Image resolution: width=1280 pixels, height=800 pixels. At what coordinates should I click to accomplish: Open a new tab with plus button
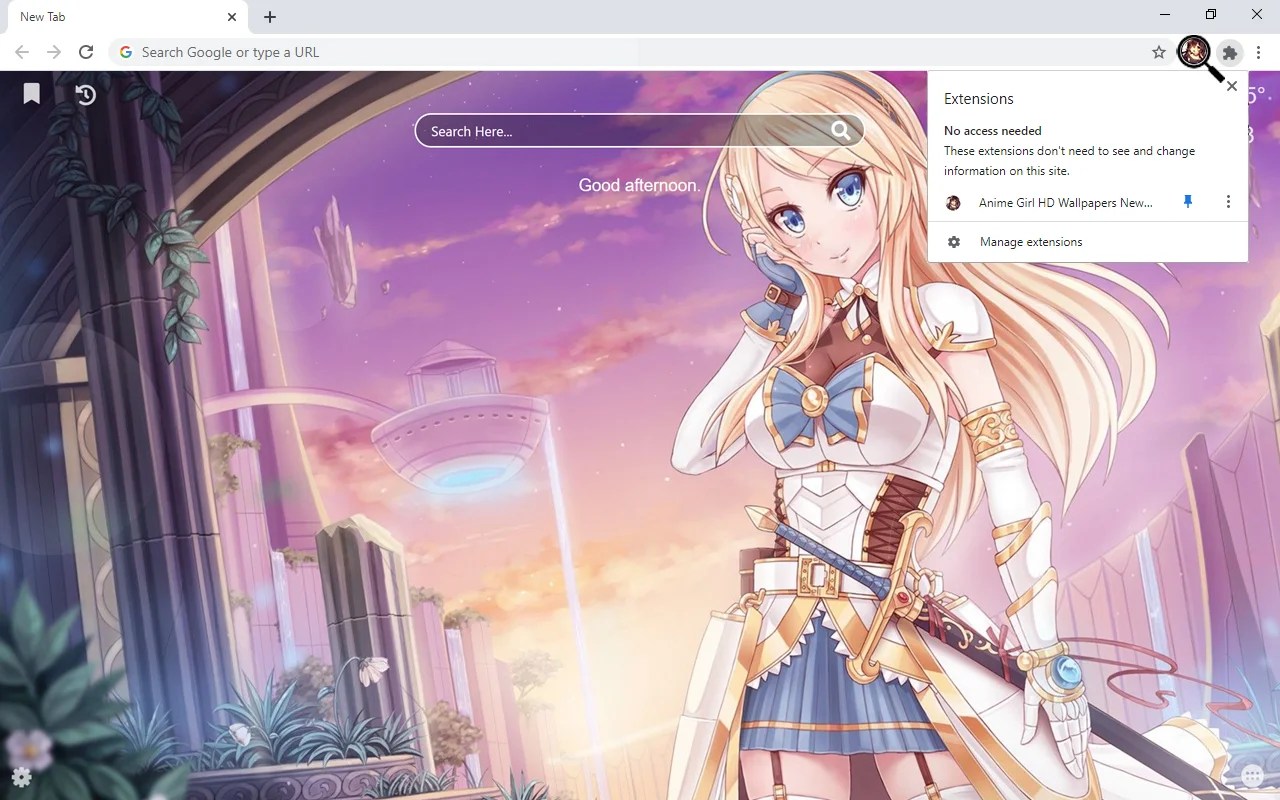[x=270, y=17]
